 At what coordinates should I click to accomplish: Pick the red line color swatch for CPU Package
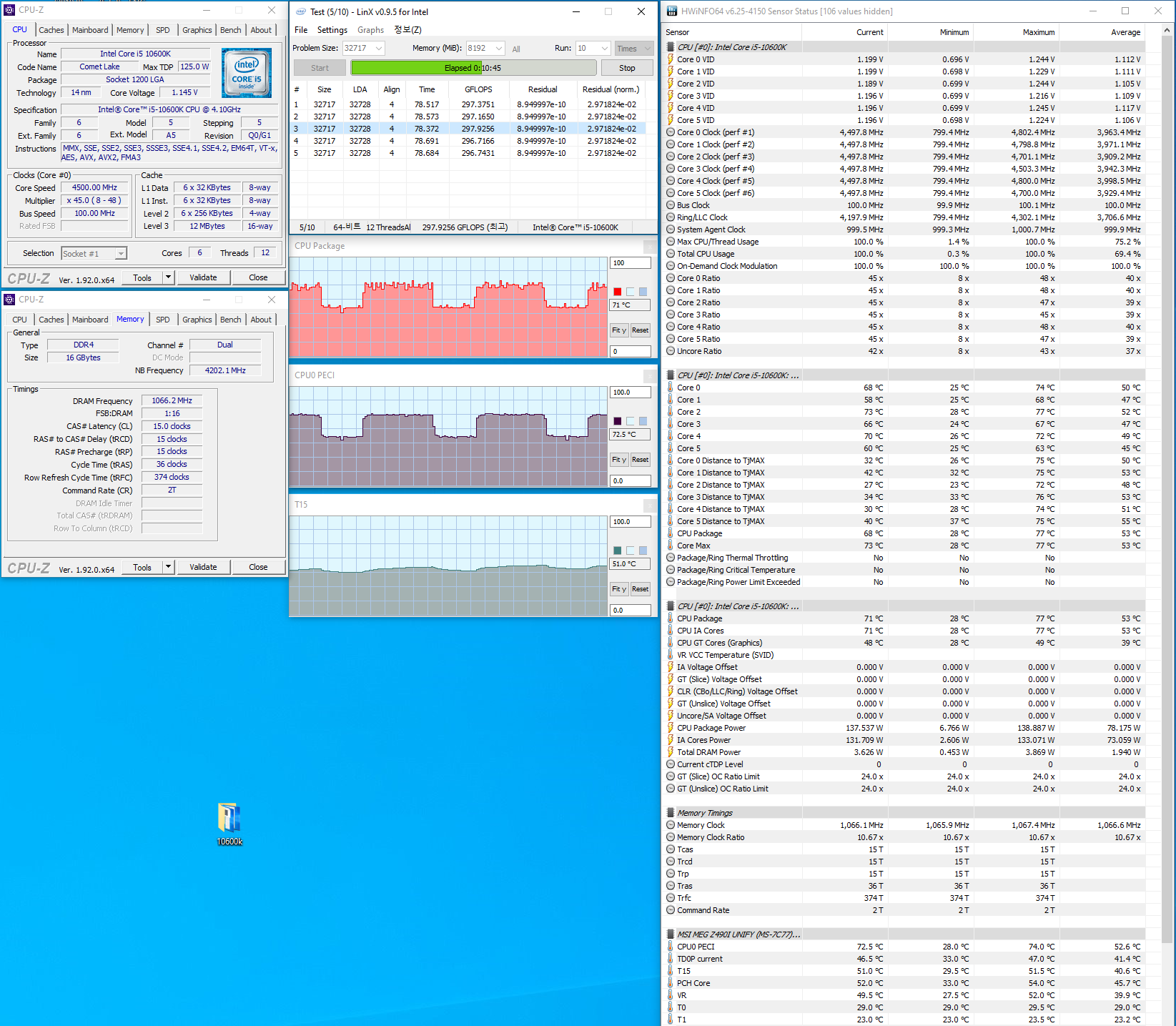pyautogui.click(x=618, y=292)
